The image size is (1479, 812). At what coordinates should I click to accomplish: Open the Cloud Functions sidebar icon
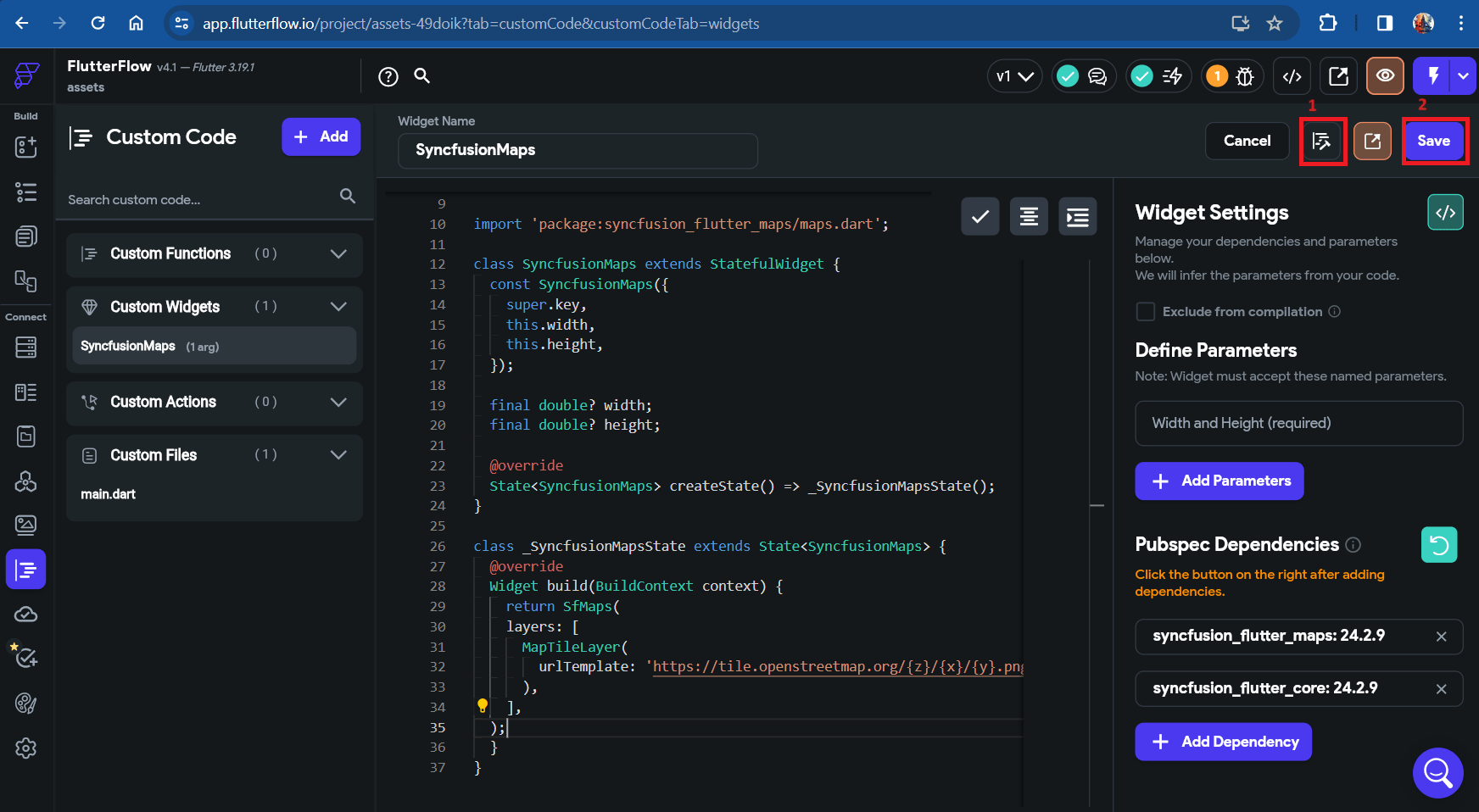[x=26, y=615]
